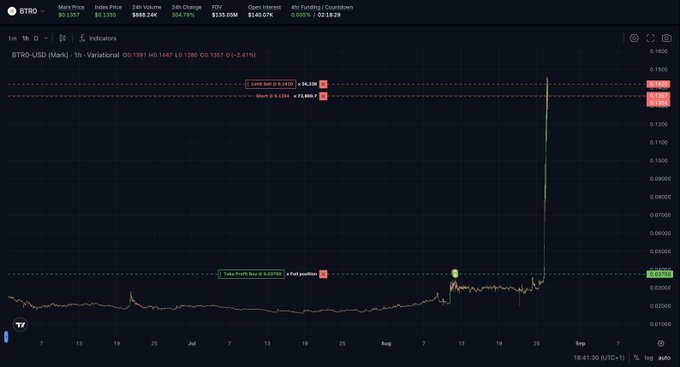Image resolution: width=680 pixels, height=367 pixels.
Task: Click the go-to-realtime circular icon near time axis
Action: 660,343
